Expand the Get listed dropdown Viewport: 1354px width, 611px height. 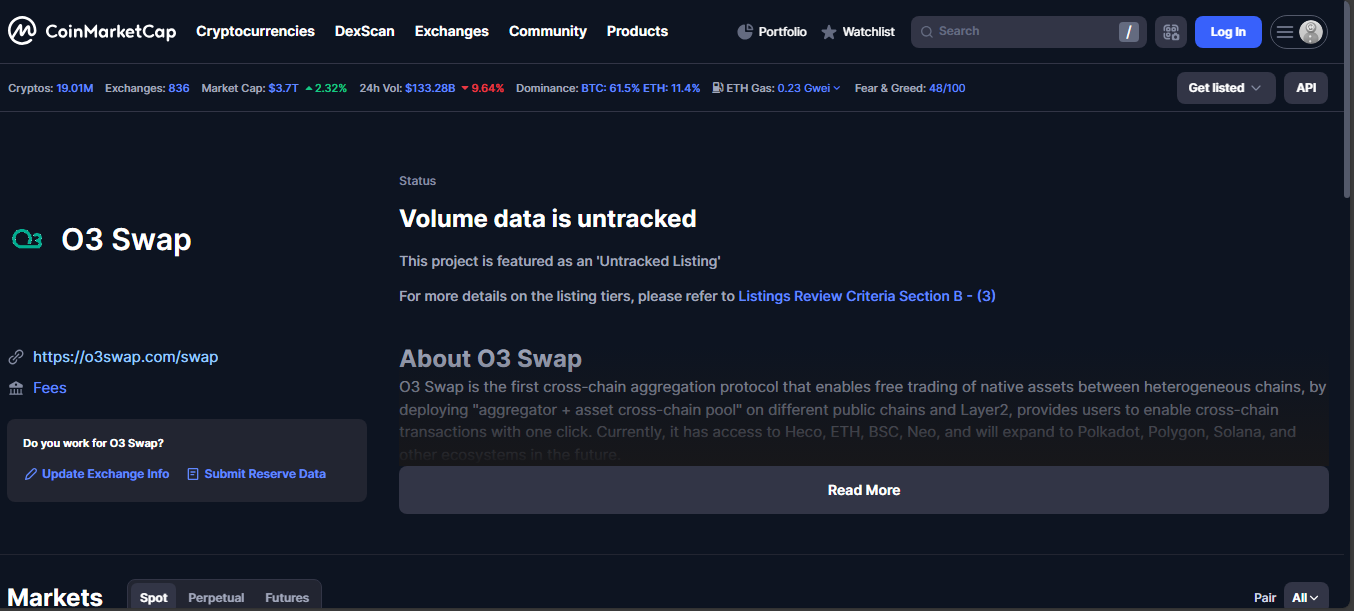[1225, 88]
